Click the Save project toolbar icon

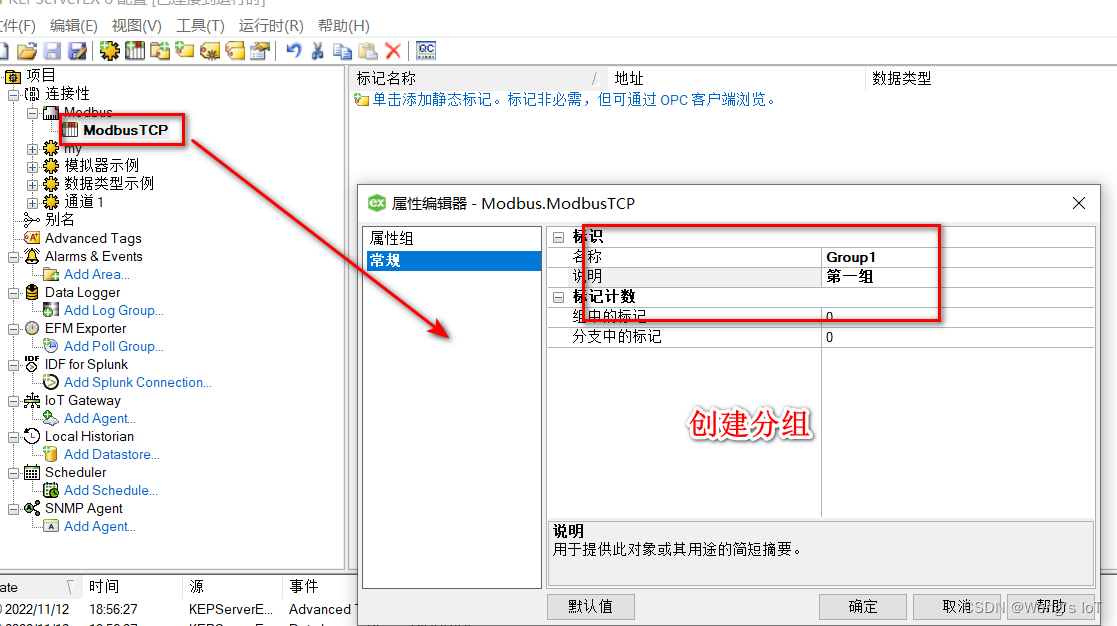pyautogui.click(x=53, y=51)
